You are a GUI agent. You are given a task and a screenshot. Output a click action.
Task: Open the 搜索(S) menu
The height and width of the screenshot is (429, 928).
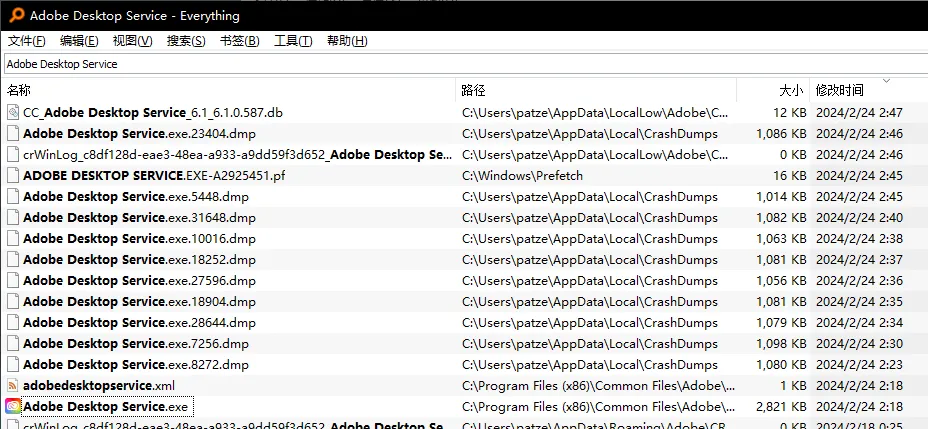(x=186, y=41)
